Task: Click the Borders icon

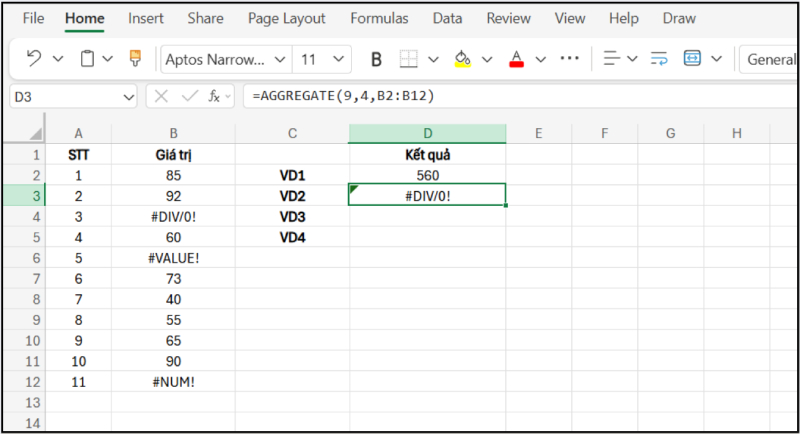Action: pyautogui.click(x=408, y=59)
